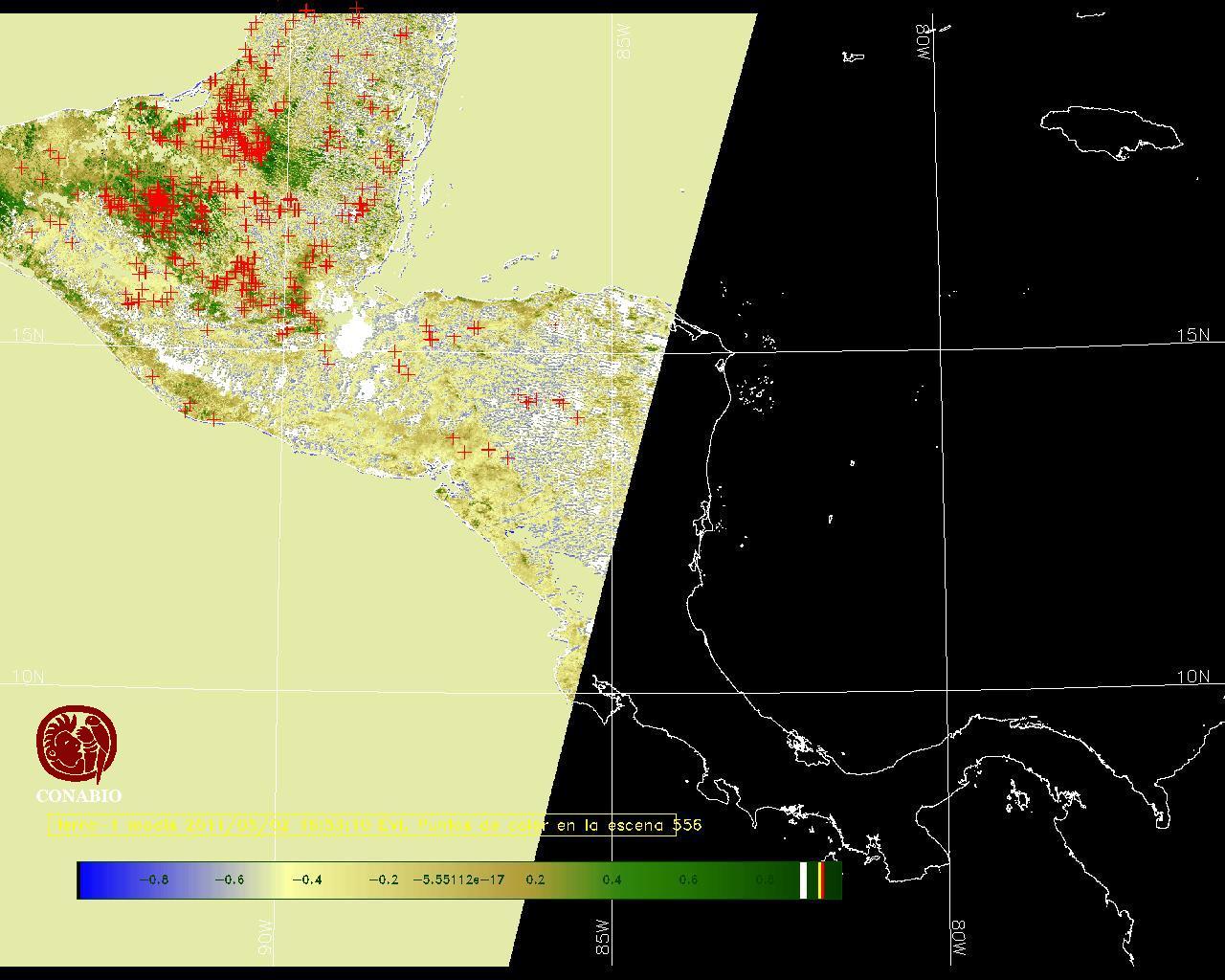
Task: Click the -5.55112e-17 colorbar label
Action: pos(458,880)
